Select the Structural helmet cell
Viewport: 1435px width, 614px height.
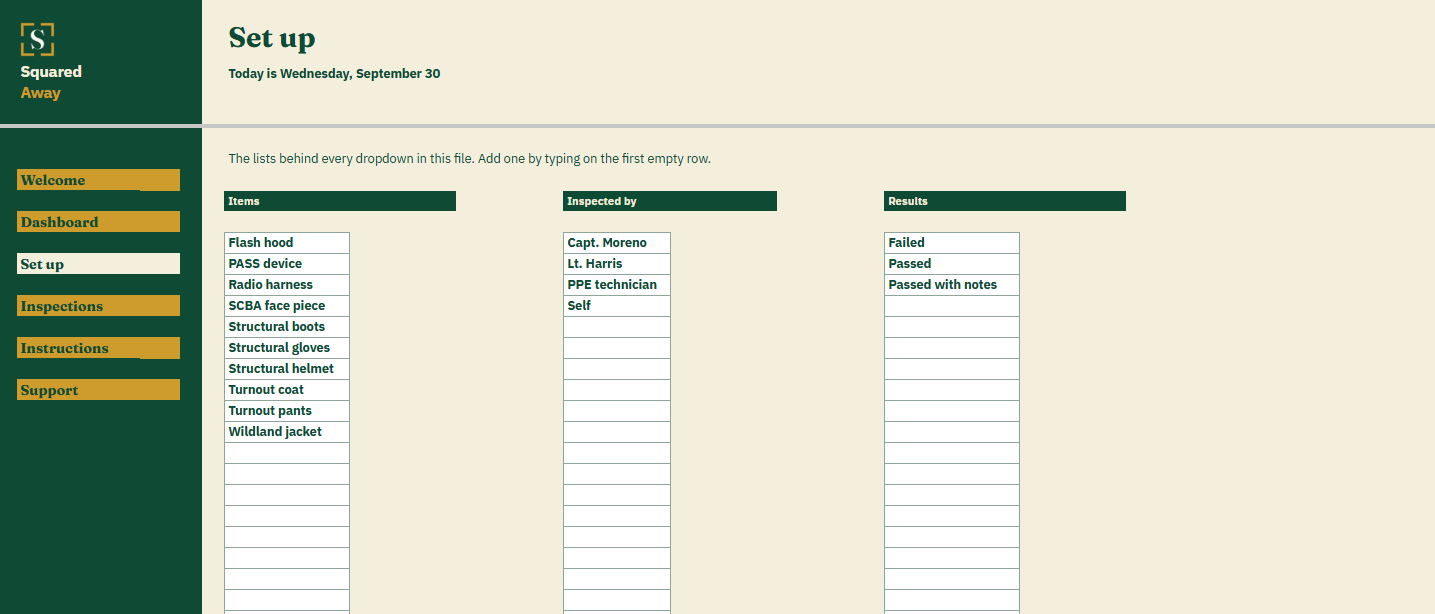click(287, 369)
